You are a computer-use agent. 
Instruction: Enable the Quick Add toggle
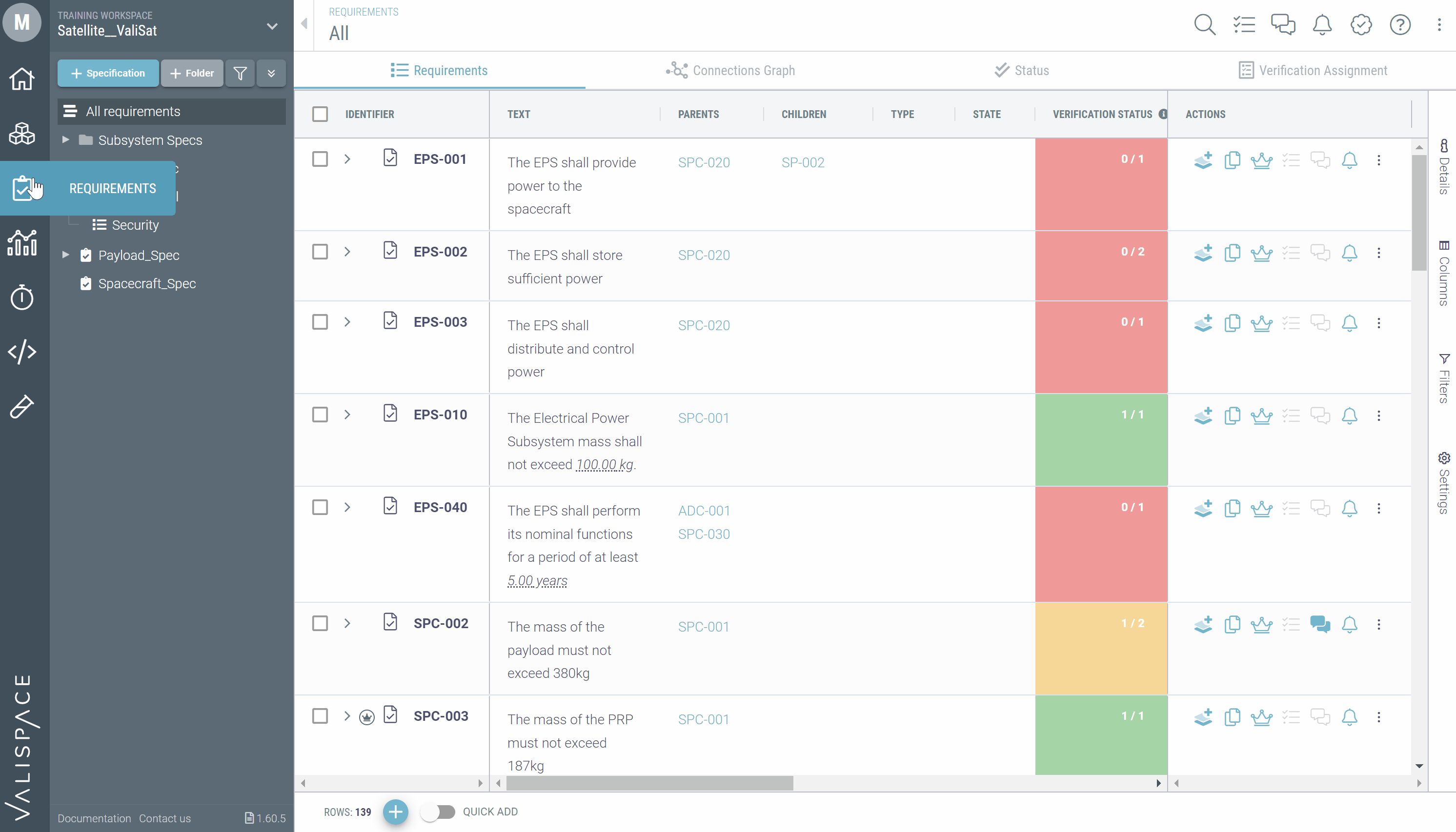[438, 812]
